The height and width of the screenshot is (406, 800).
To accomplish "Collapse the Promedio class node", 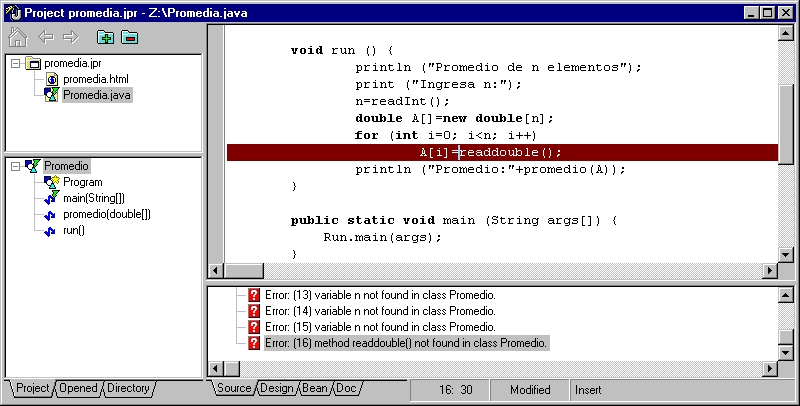I will [x=16, y=166].
